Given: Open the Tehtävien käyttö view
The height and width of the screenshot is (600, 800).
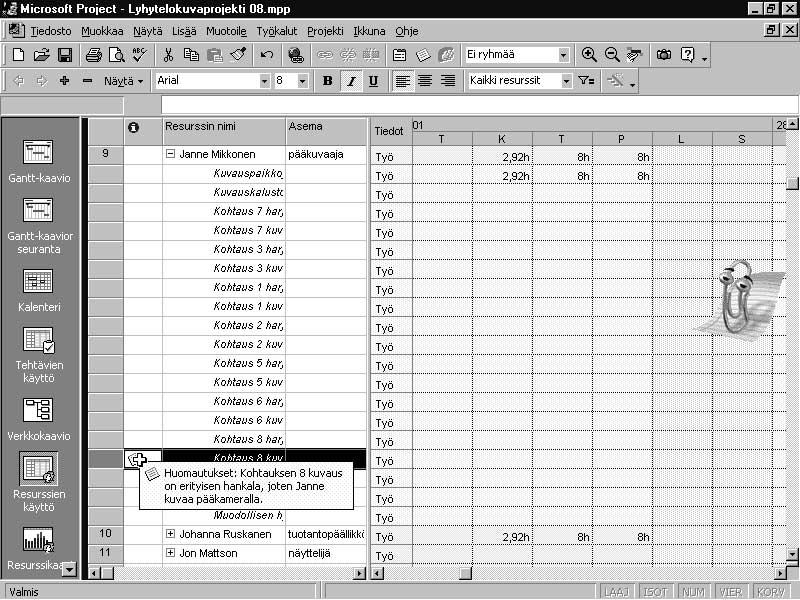Looking at the screenshot, I should [x=39, y=355].
